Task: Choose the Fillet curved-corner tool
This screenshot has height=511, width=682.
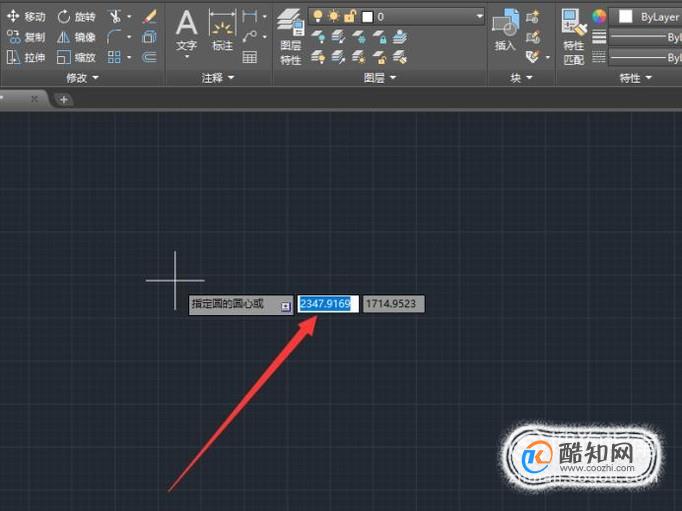Action: [x=114, y=37]
